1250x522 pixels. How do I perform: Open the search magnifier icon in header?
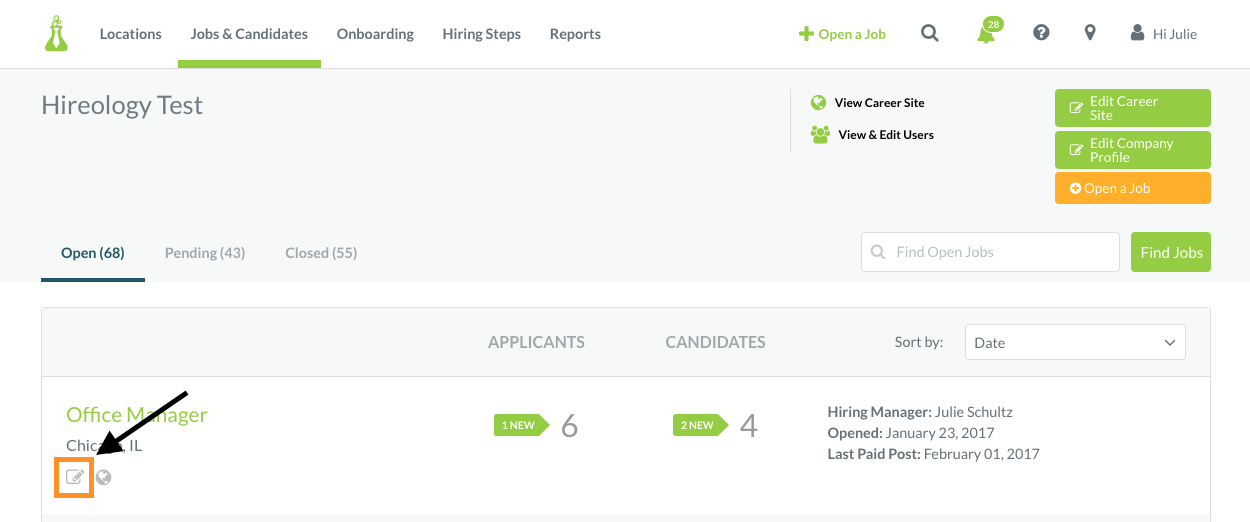930,33
